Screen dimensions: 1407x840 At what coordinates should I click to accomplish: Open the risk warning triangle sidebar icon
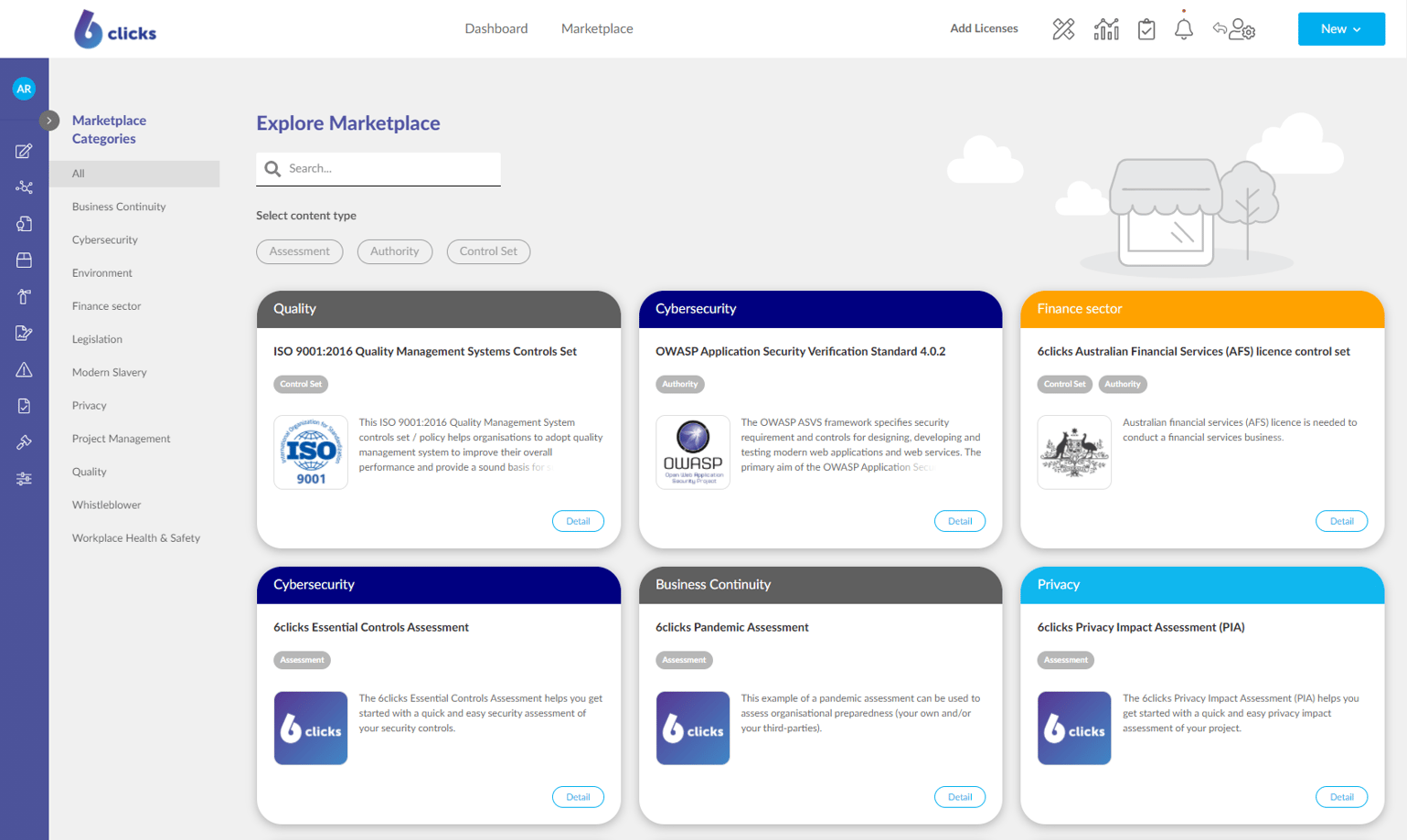(24, 369)
